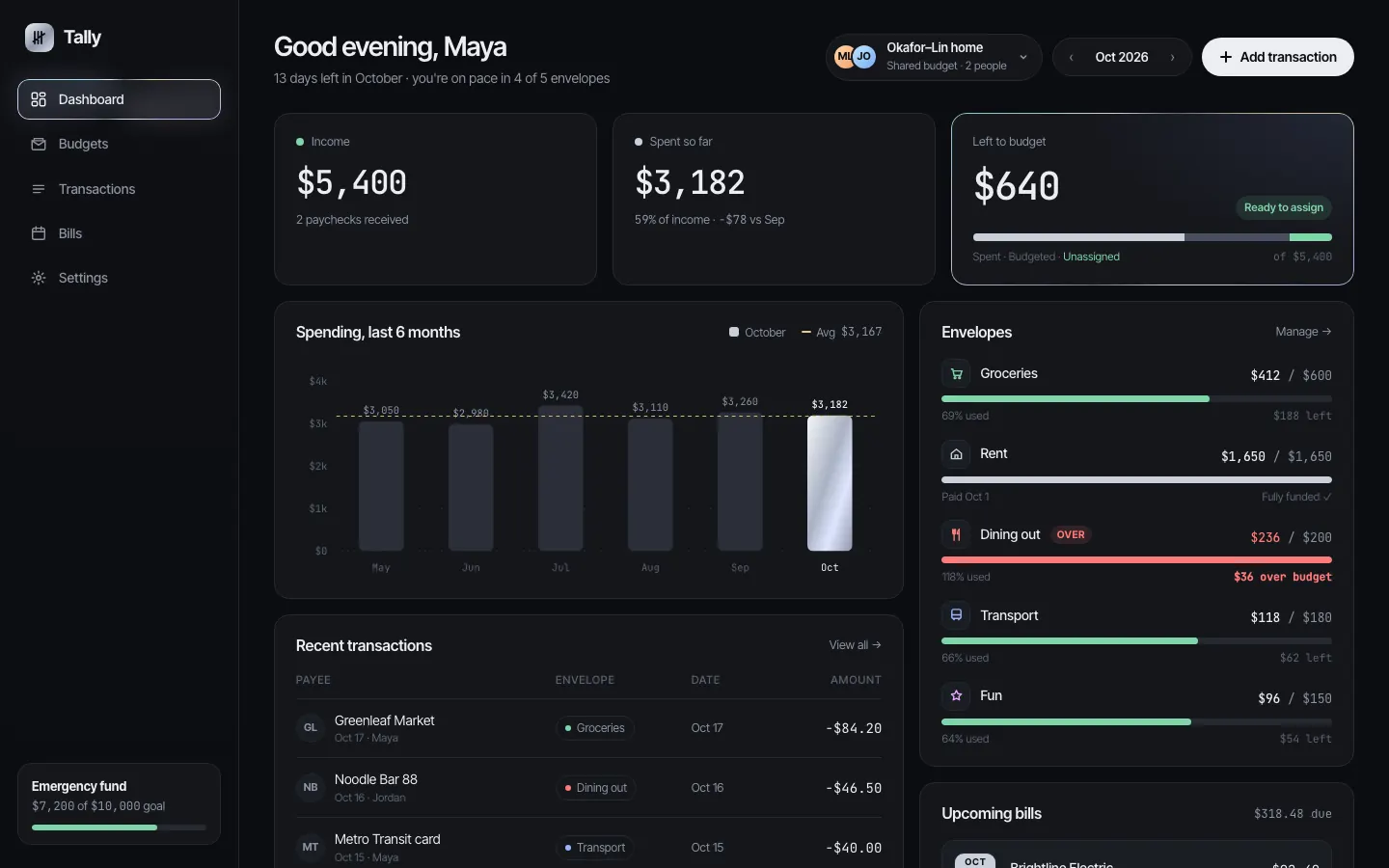Select the Jul bar in spending chart

tap(560, 478)
